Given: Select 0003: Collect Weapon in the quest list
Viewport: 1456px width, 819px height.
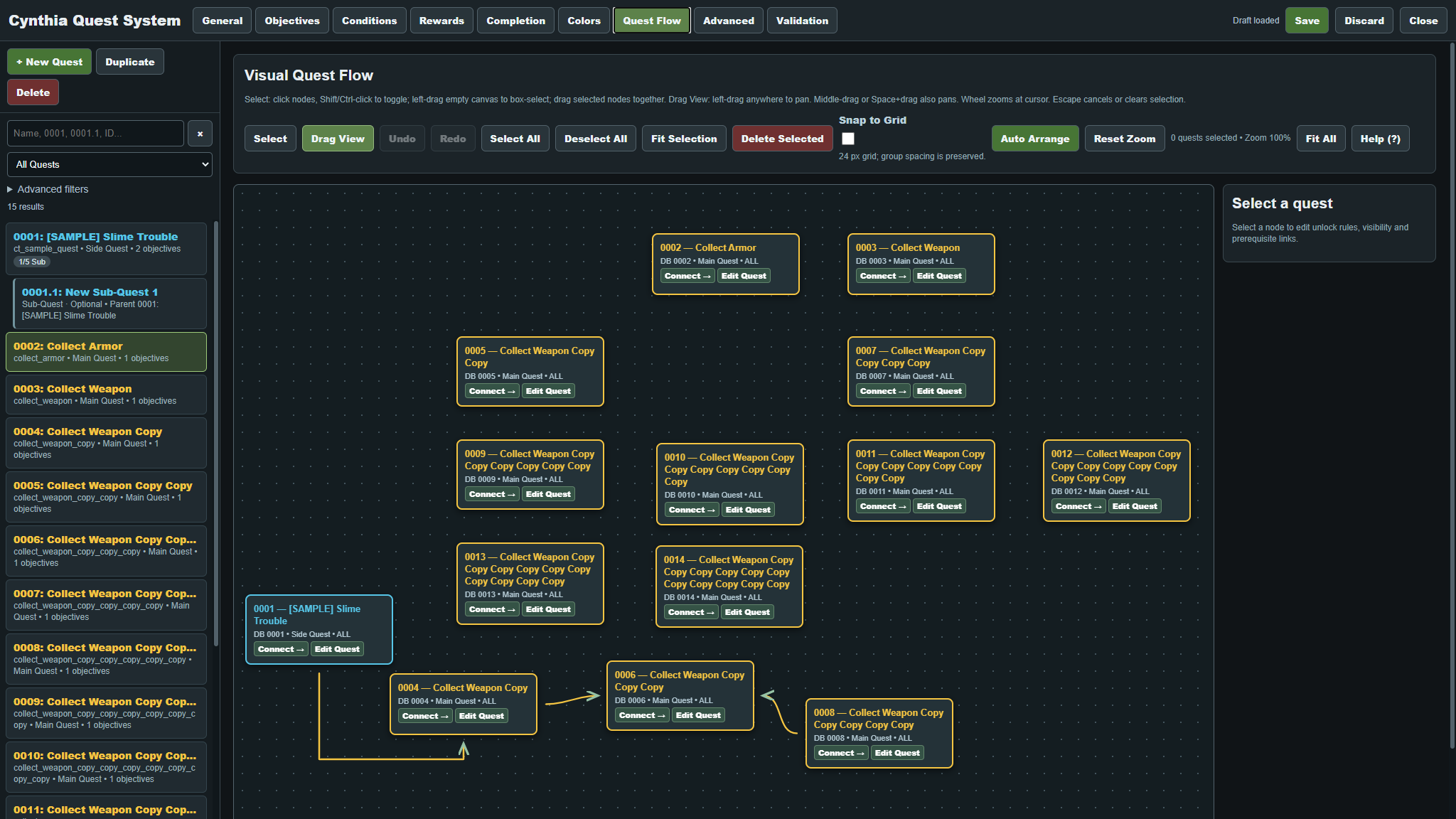Looking at the screenshot, I should (x=106, y=395).
